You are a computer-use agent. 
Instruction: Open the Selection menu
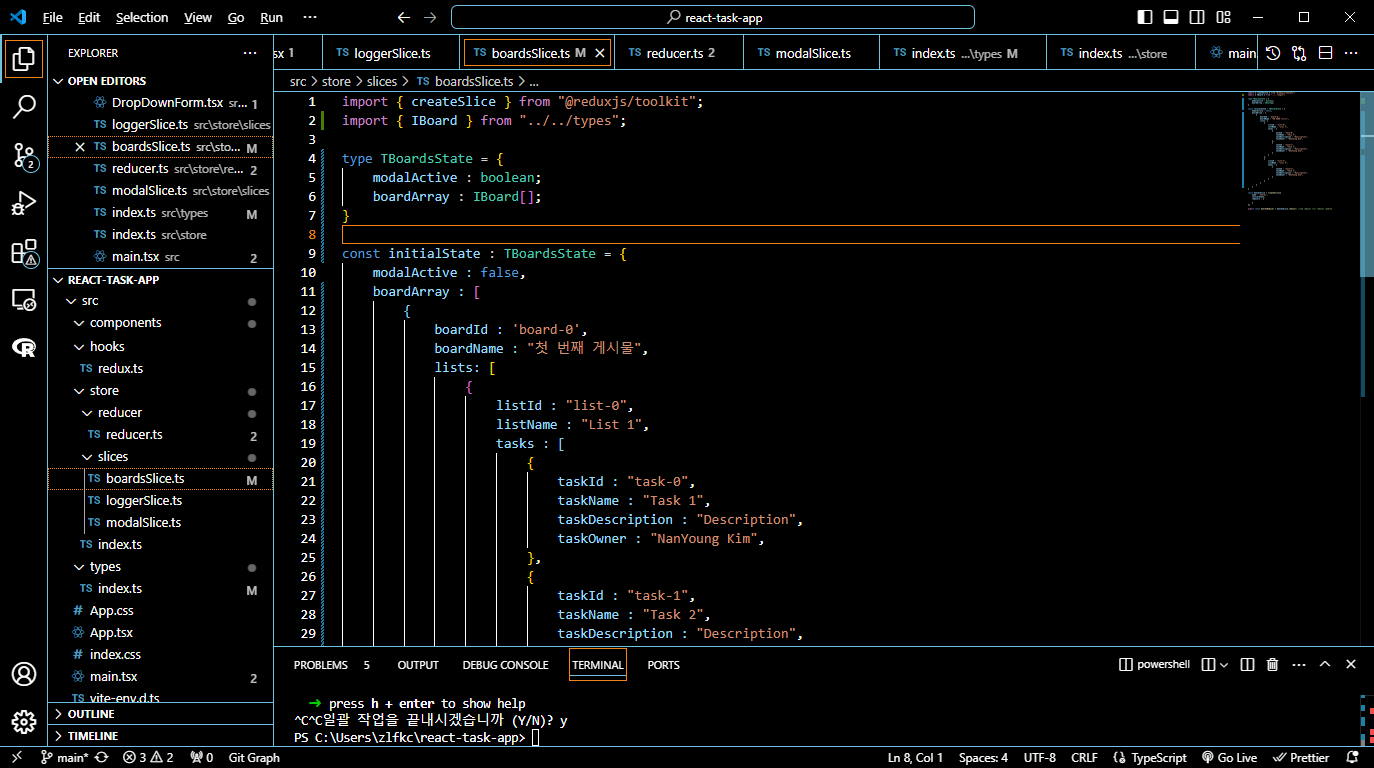[142, 18]
